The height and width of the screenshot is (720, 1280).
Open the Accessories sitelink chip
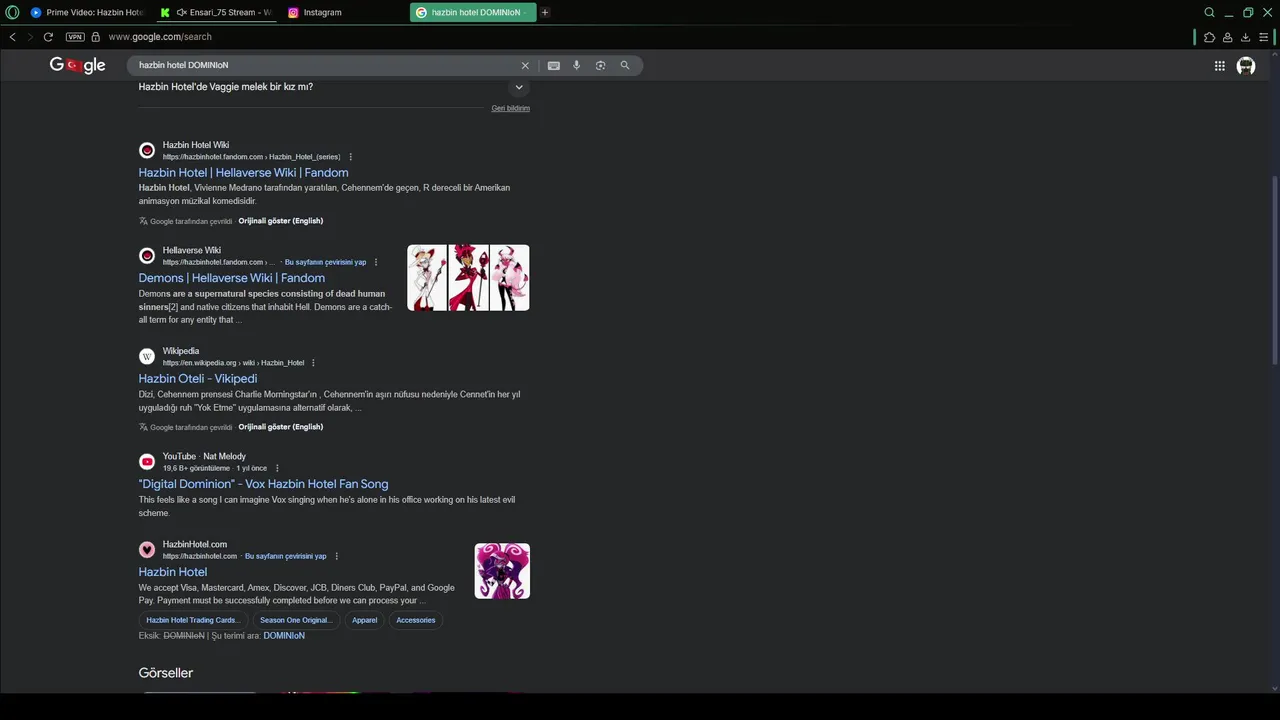coord(416,620)
